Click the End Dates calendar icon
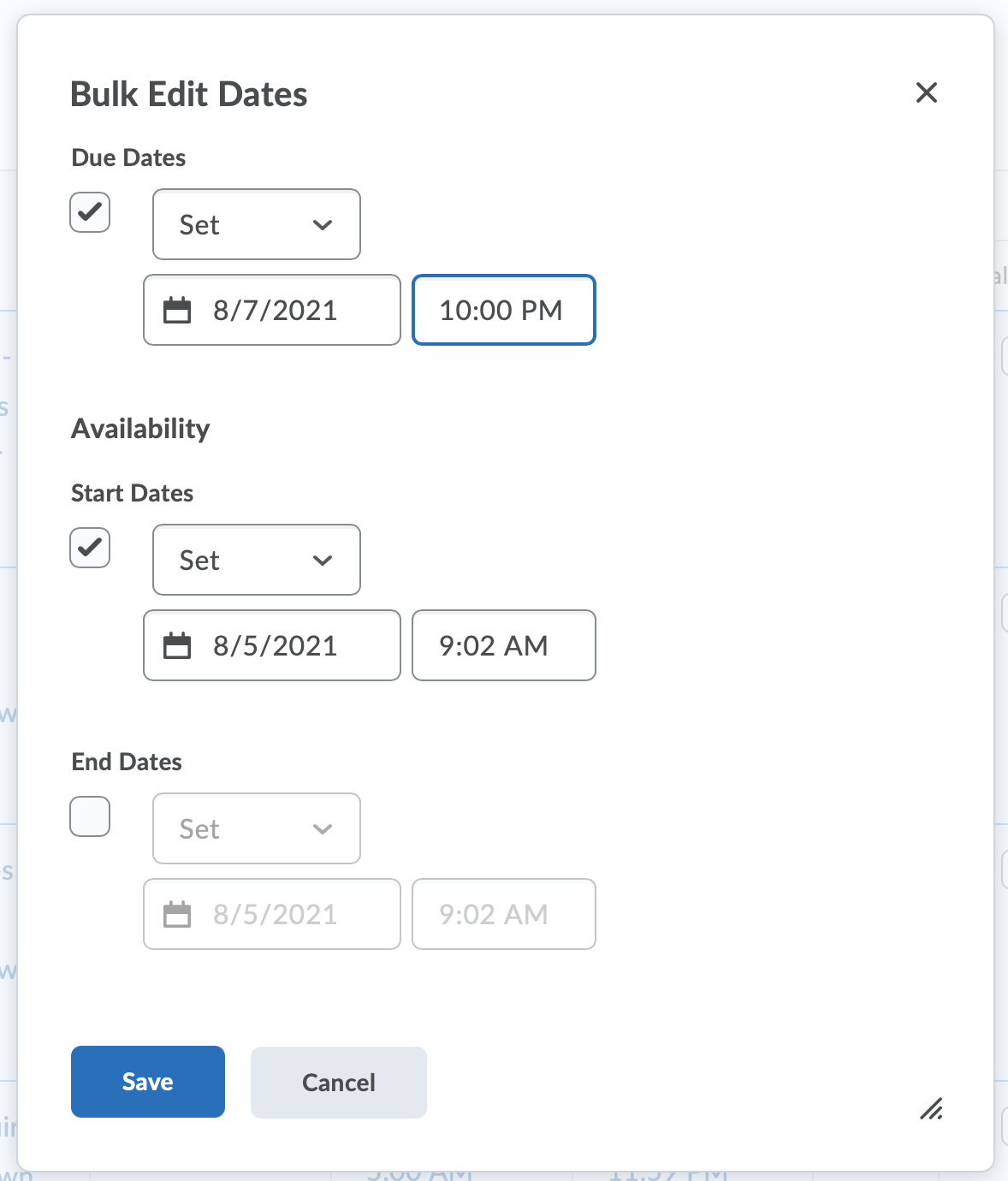The image size is (1008, 1181). coord(177,914)
